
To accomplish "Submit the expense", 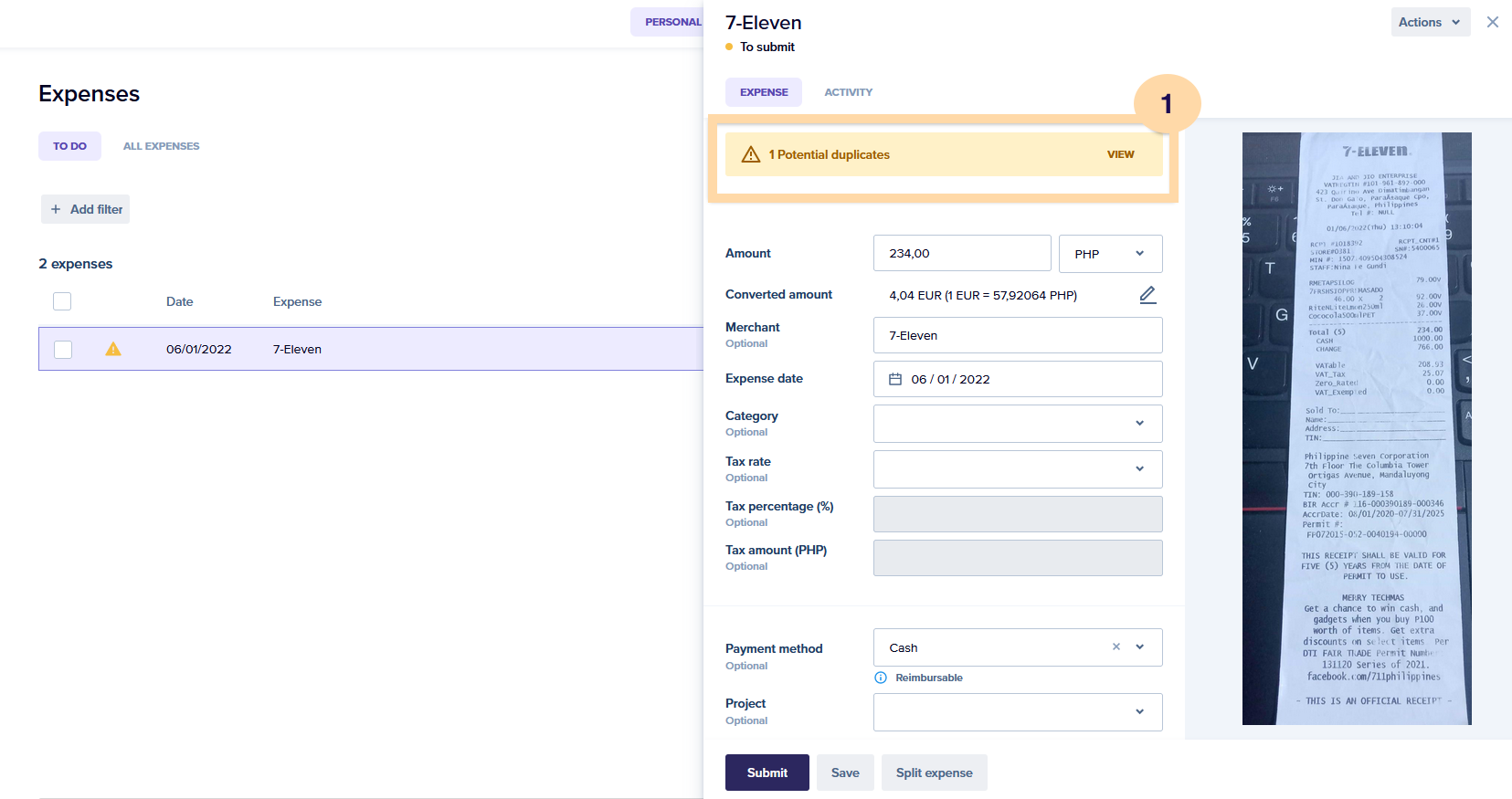I will coord(767,773).
